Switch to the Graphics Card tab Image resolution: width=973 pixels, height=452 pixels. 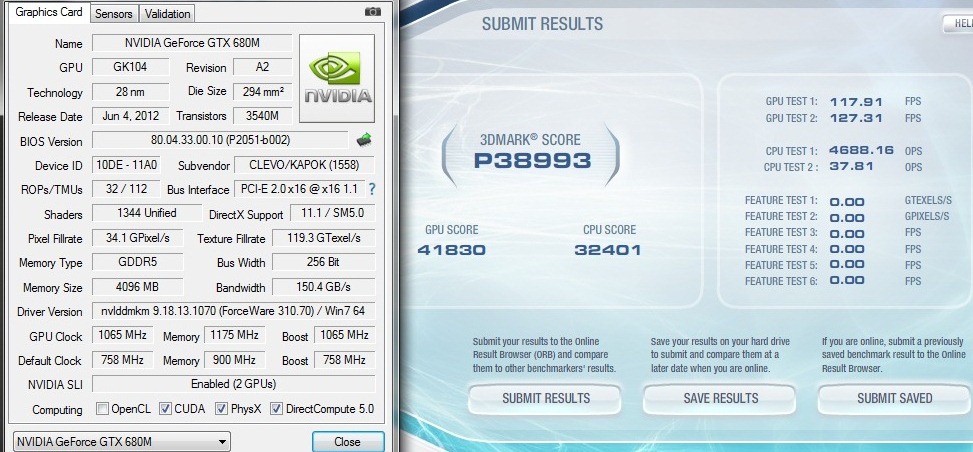point(49,12)
